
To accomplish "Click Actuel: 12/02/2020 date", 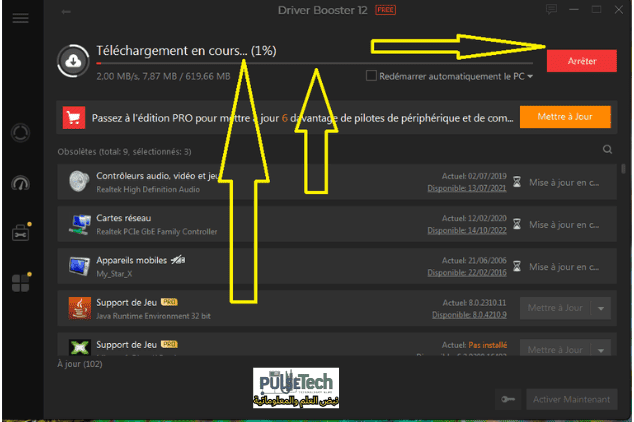I will [474, 218].
